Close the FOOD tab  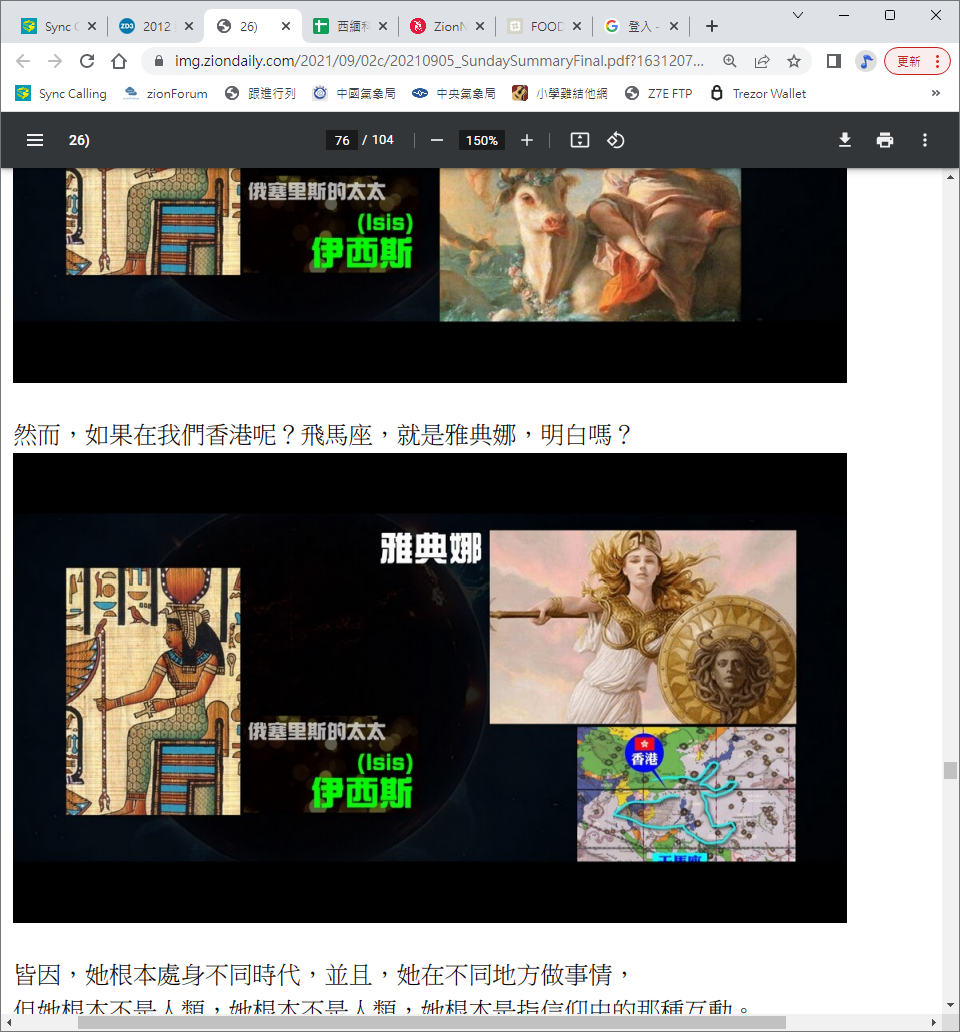(x=576, y=26)
